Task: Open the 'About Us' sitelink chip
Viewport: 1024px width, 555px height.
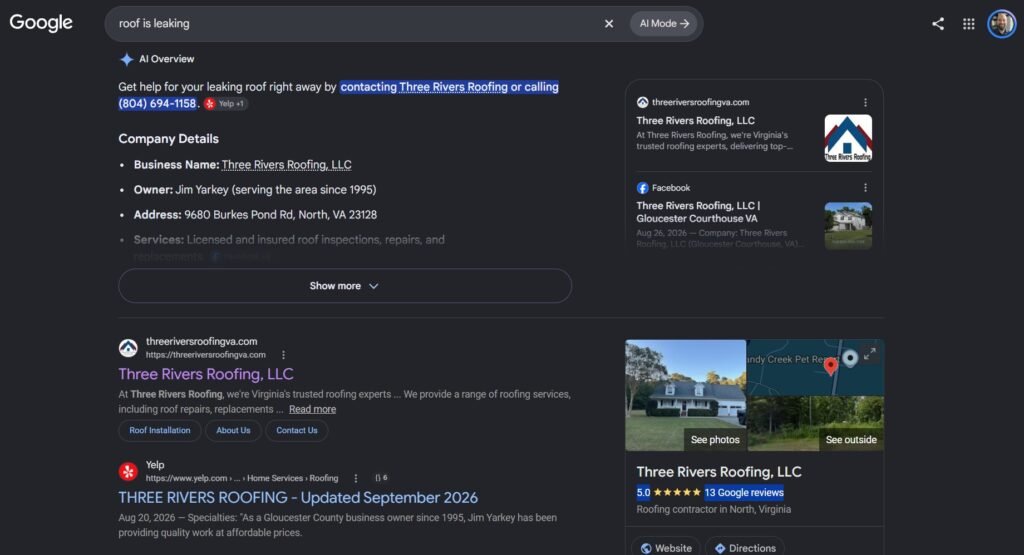Action: click(x=233, y=430)
